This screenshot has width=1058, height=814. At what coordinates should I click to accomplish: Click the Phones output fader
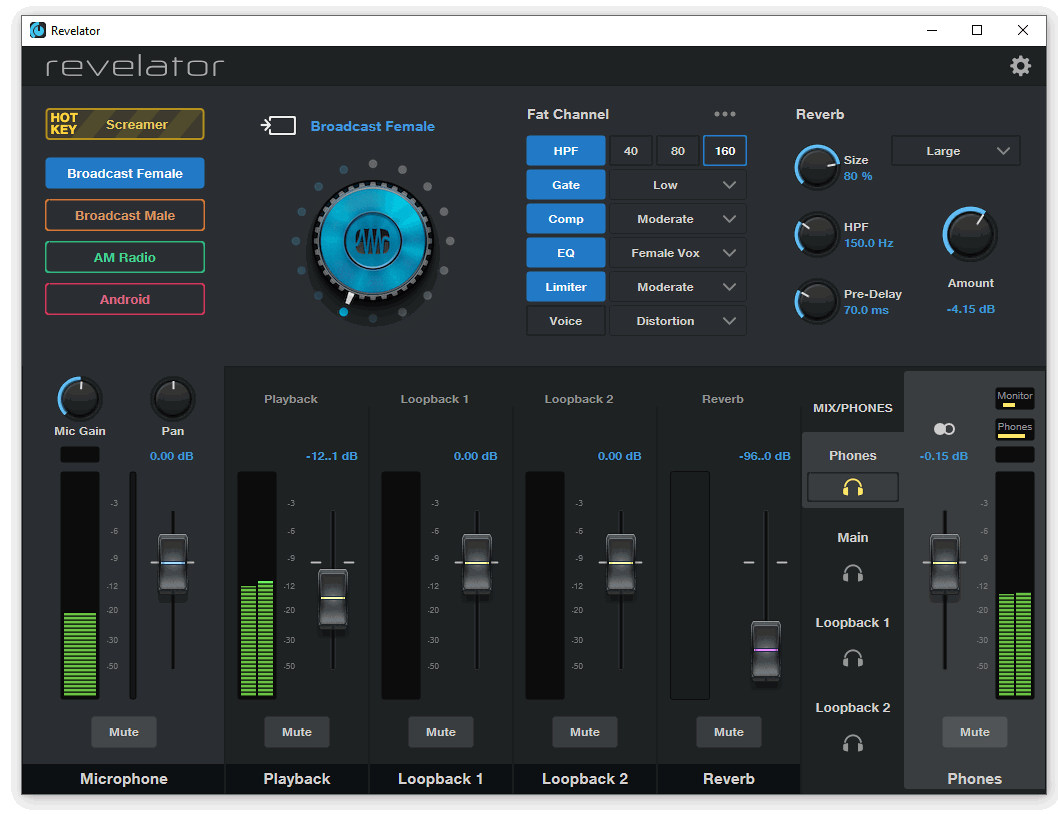(x=945, y=563)
